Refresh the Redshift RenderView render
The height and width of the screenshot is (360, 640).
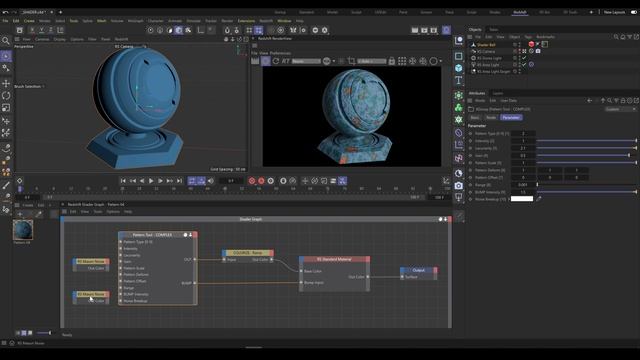pos(276,61)
